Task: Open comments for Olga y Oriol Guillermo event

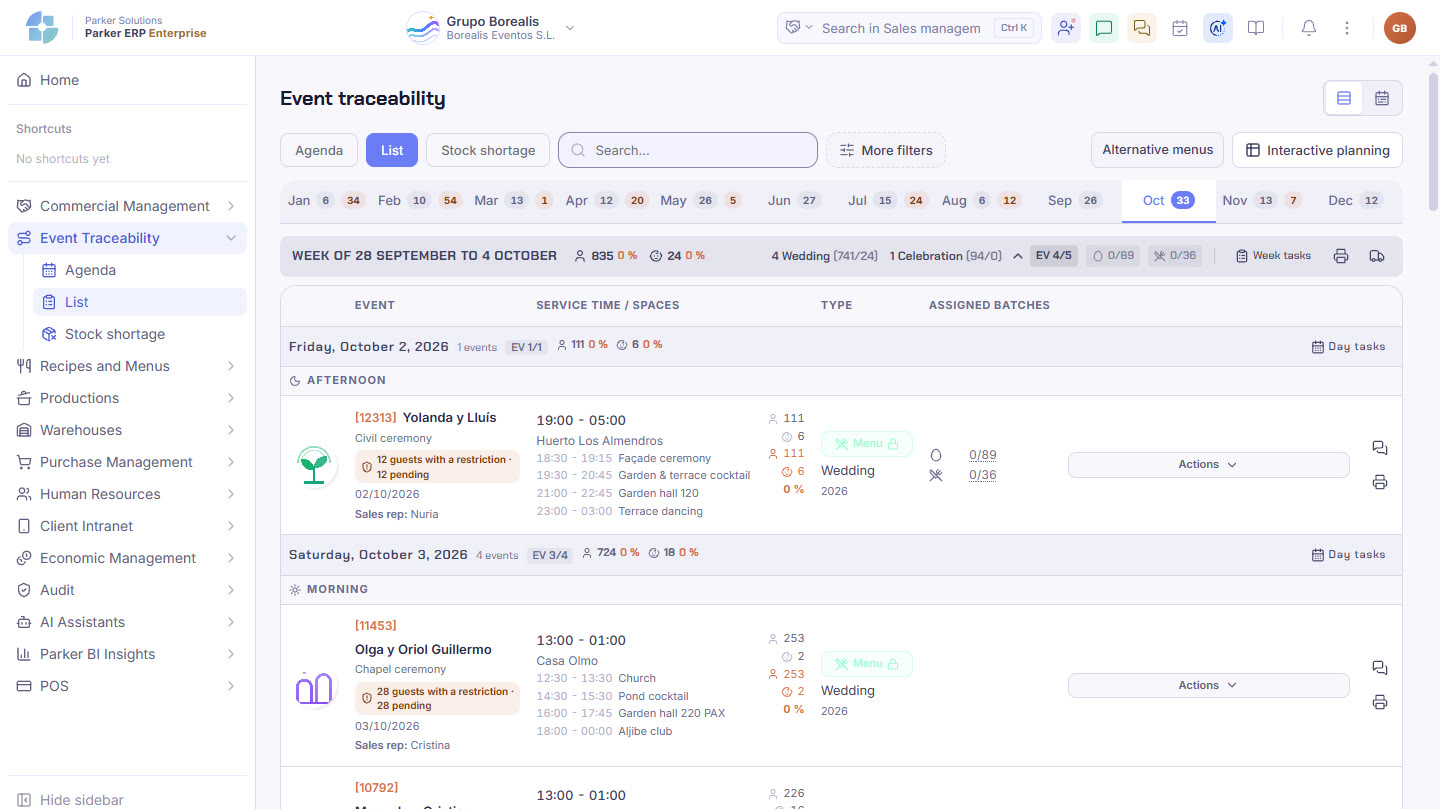Action: click(1380, 668)
